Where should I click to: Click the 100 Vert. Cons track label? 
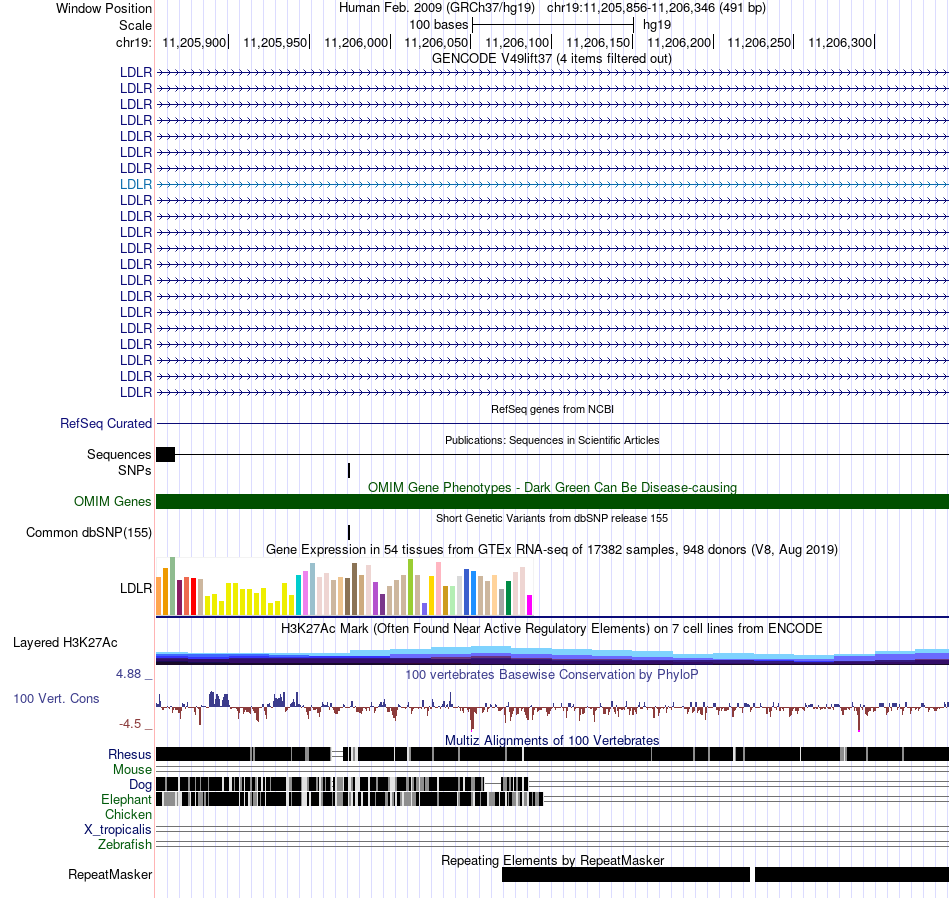[x=56, y=699]
